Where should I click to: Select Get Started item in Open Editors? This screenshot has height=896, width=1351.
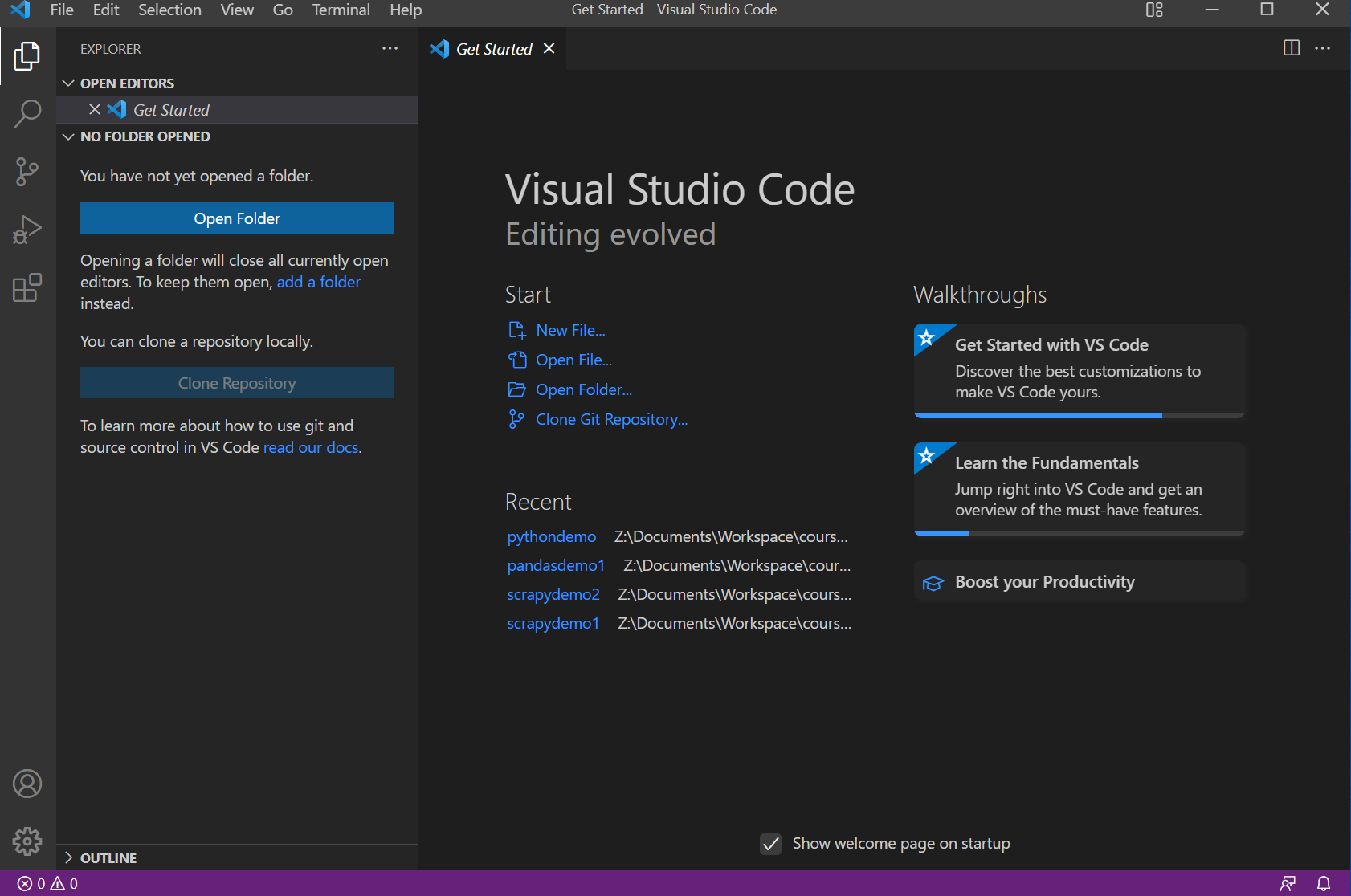237,110
